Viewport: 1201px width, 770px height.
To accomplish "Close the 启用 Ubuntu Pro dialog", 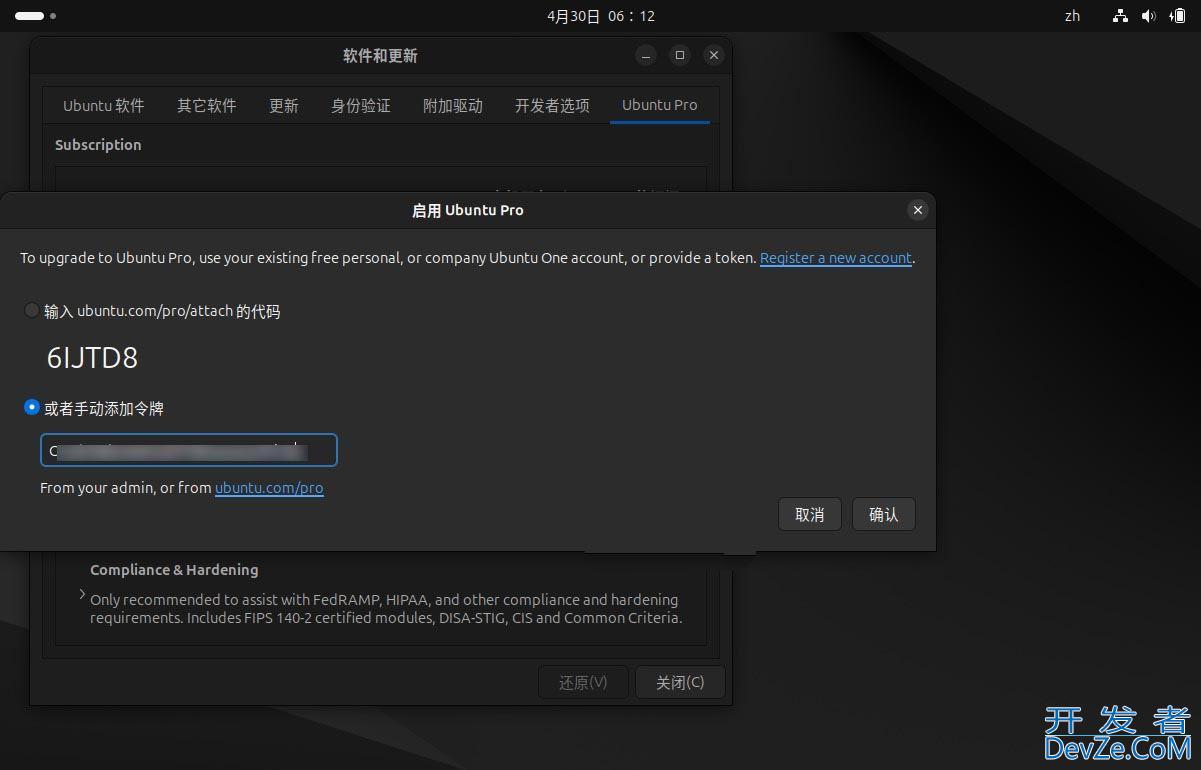I will 917,210.
